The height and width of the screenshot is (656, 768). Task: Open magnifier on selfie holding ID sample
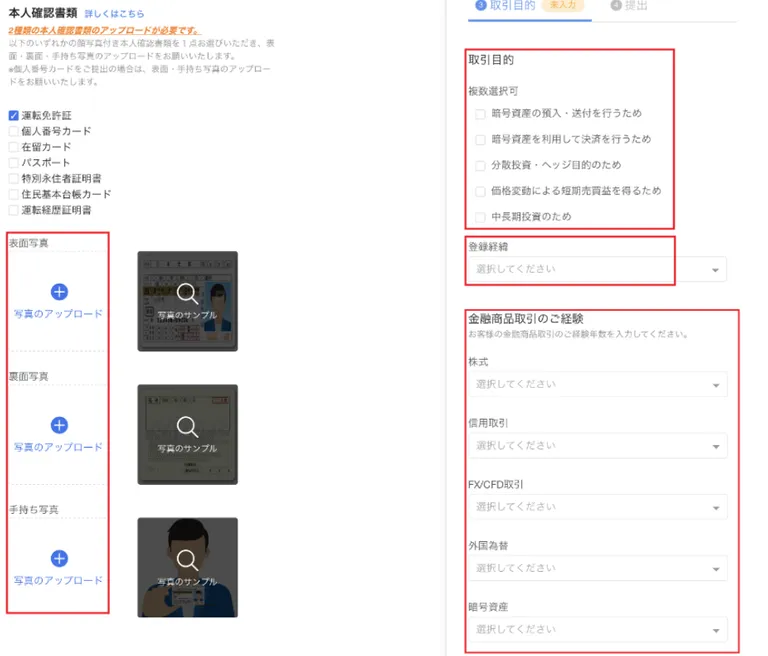point(187,560)
